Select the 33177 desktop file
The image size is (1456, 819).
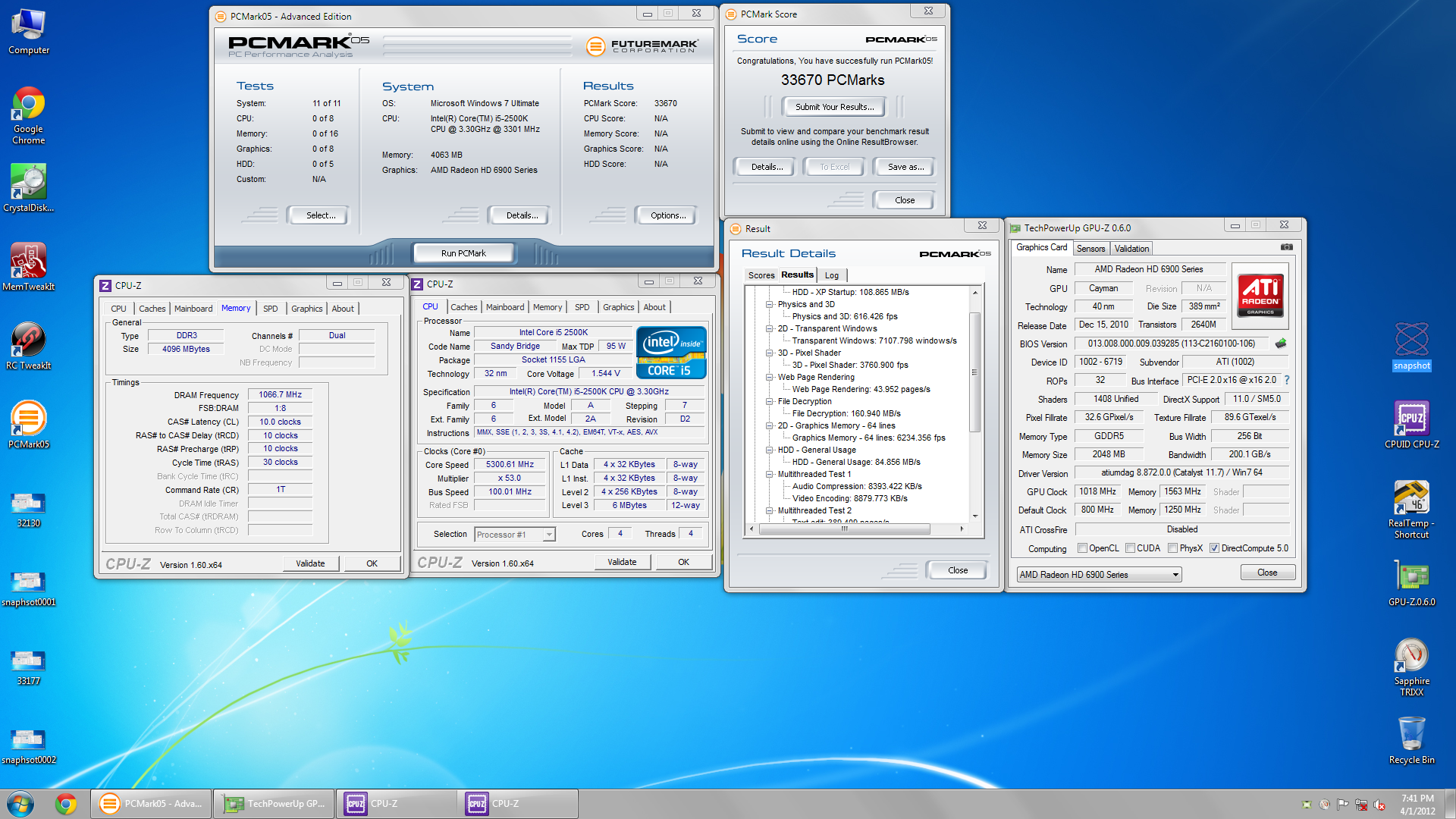point(28,667)
